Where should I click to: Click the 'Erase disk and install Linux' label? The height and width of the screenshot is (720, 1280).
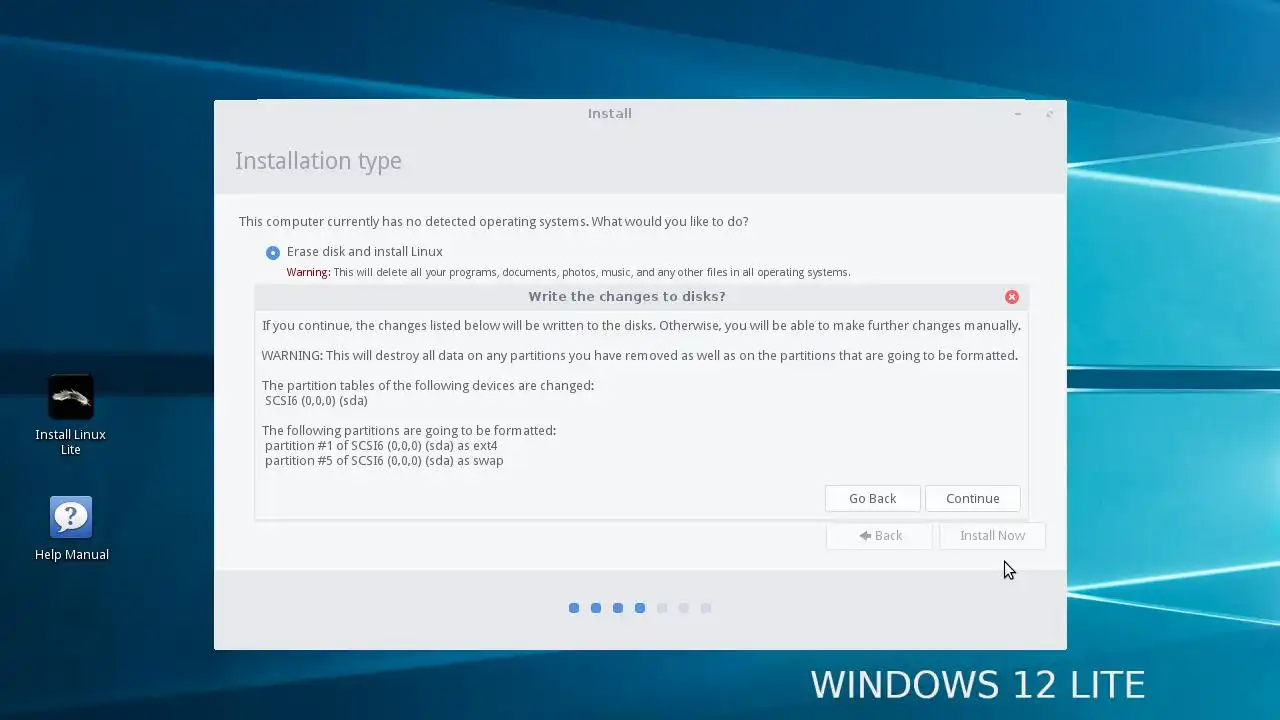coord(364,252)
